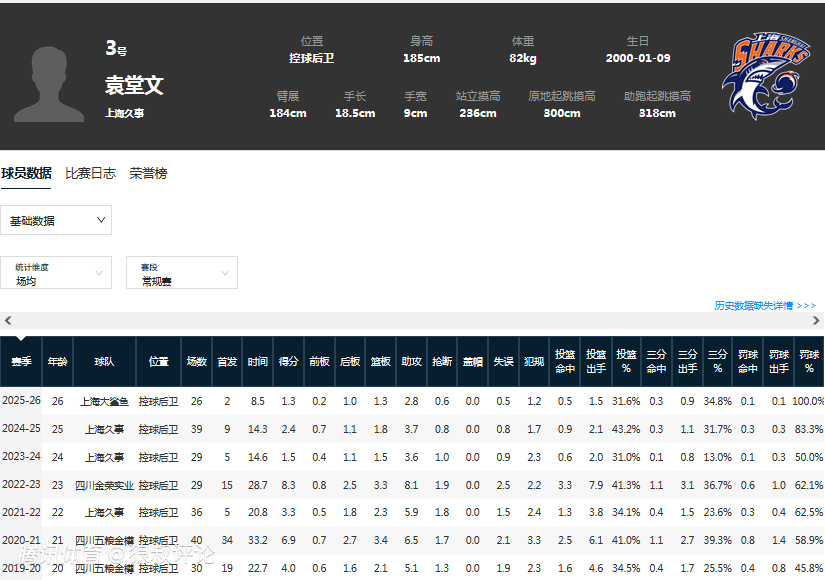Switch to the 比赛日志 tab
825x580 pixels.
tap(90, 173)
